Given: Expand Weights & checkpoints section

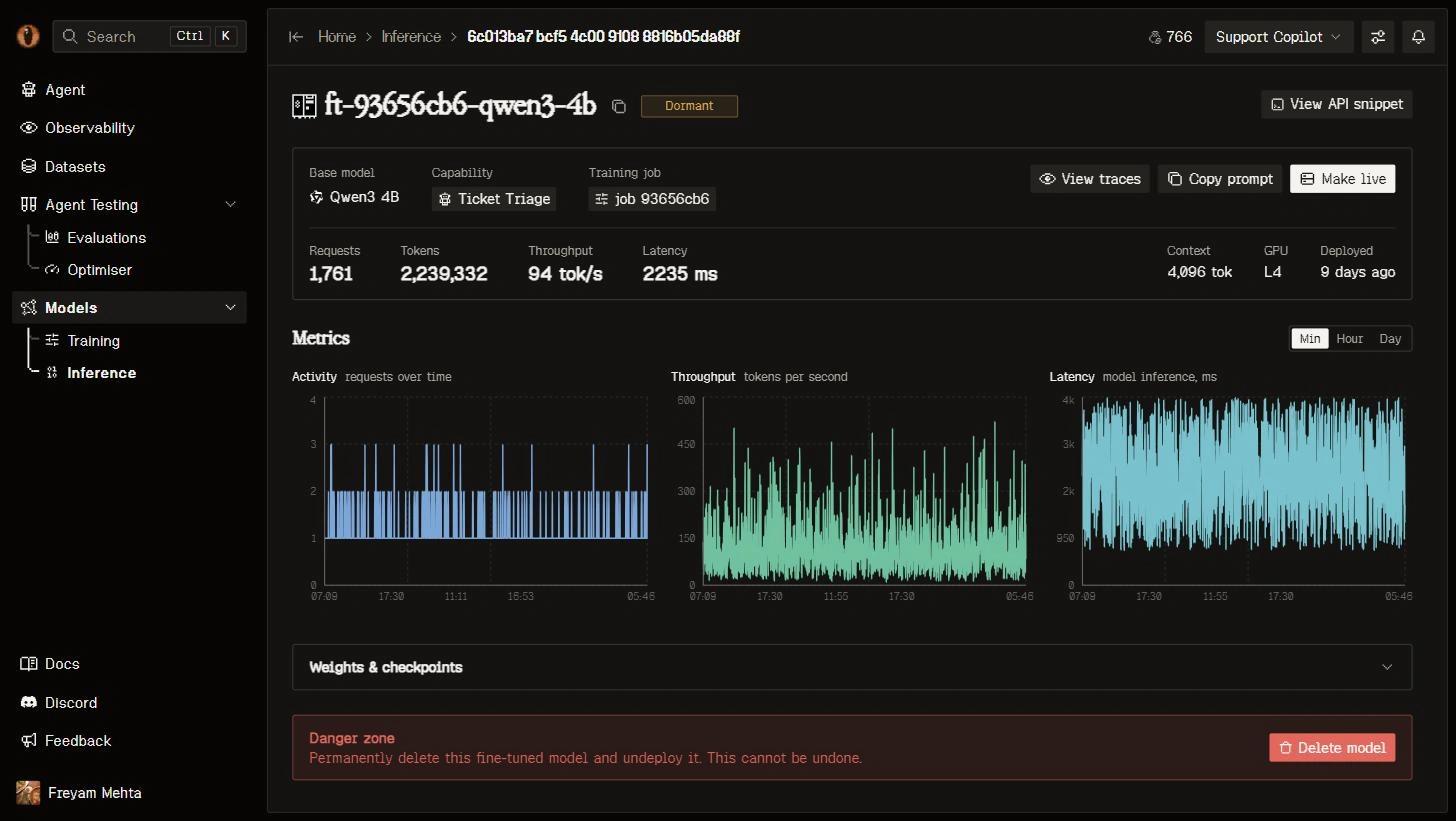Looking at the screenshot, I should (x=852, y=667).
